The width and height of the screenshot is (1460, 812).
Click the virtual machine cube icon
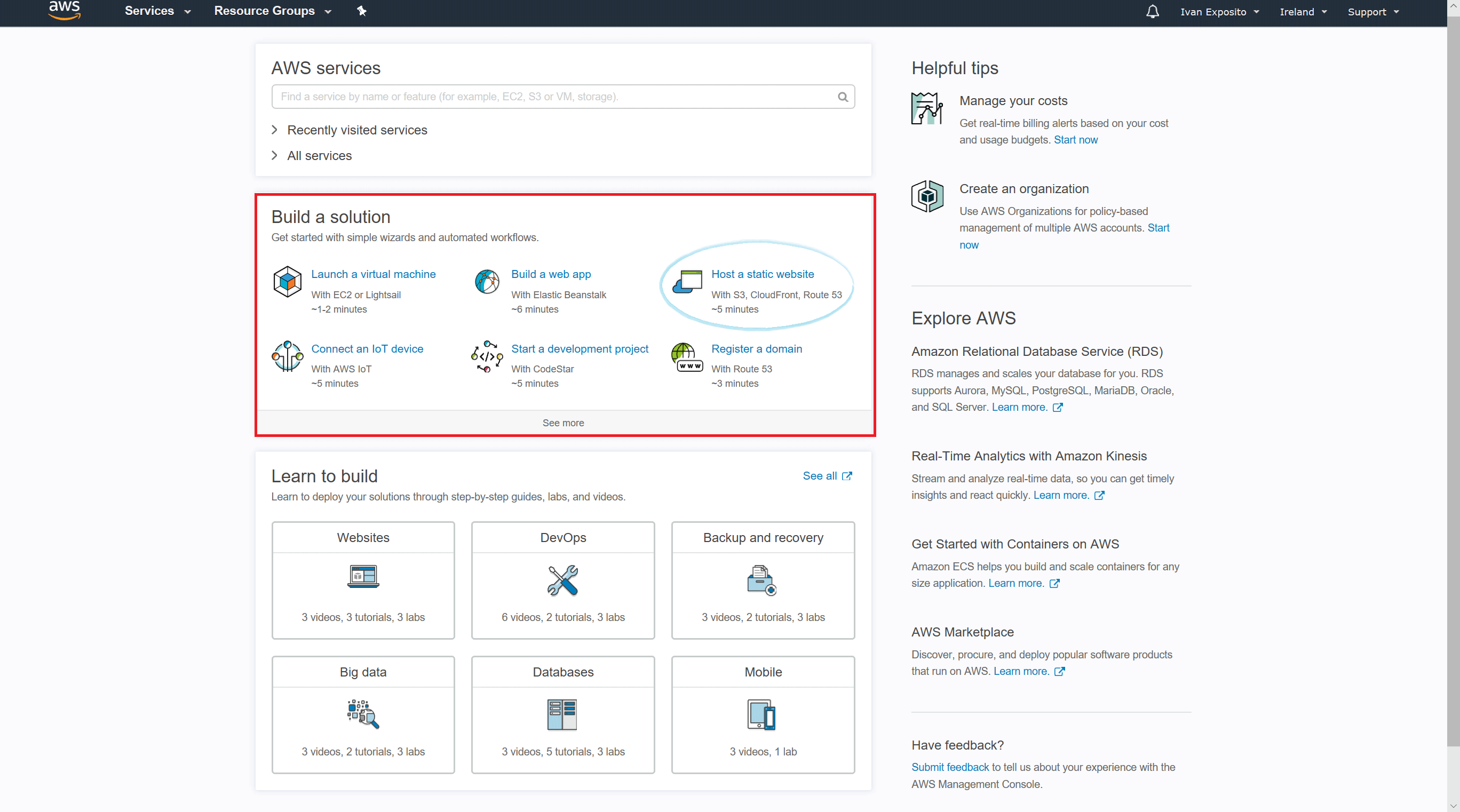click(x=287, y=282)
